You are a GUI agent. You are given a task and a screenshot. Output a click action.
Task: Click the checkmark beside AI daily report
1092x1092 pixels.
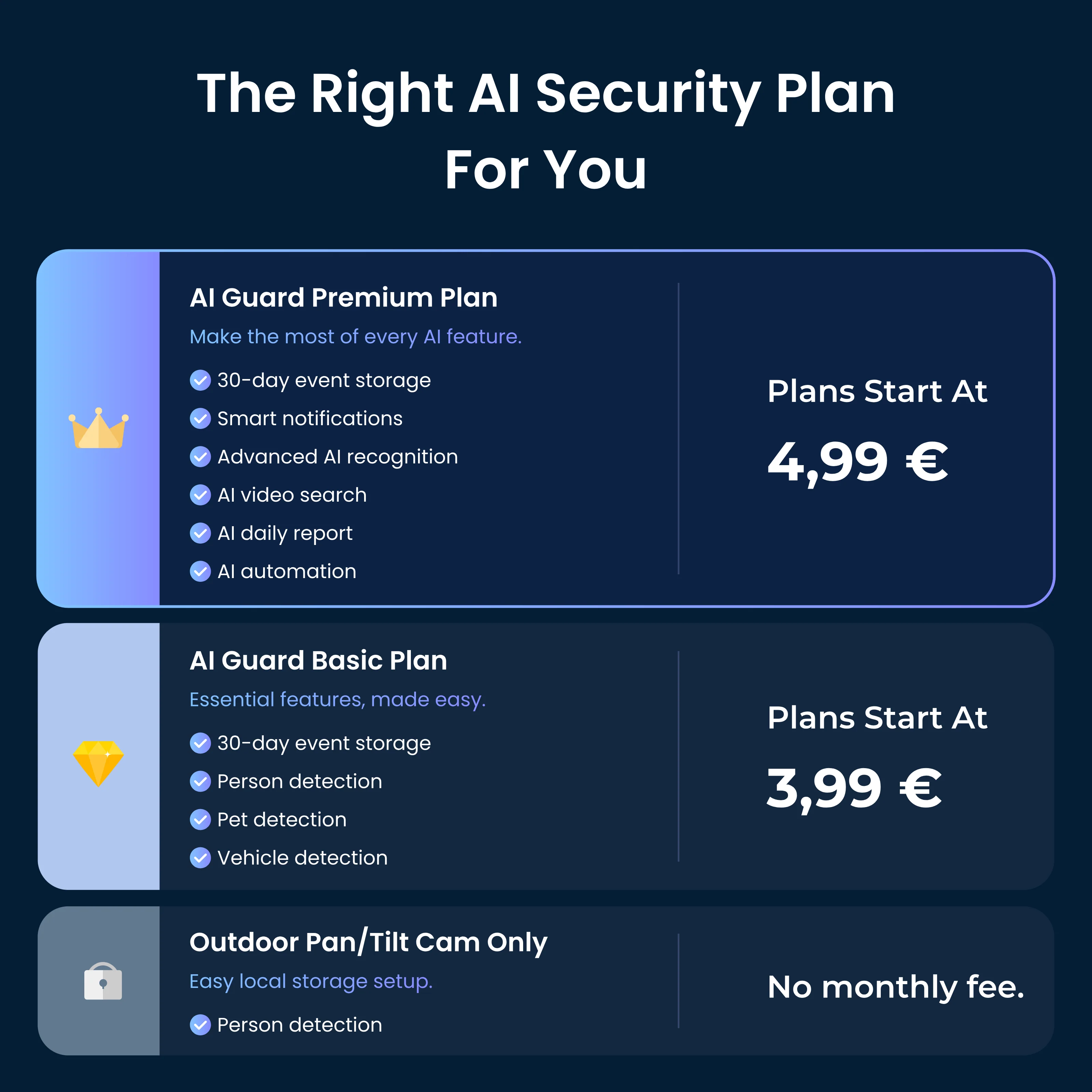[x=200, y=533]
